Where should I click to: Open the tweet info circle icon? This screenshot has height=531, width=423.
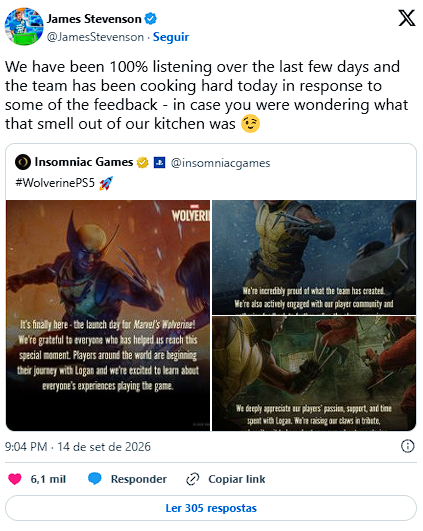[407, 446]
